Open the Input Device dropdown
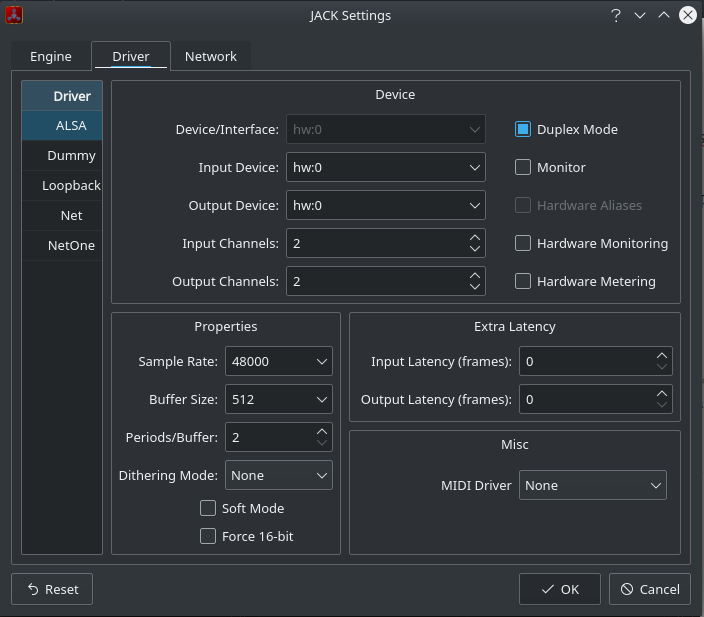The image size is (704, 617). pos(386,167)
